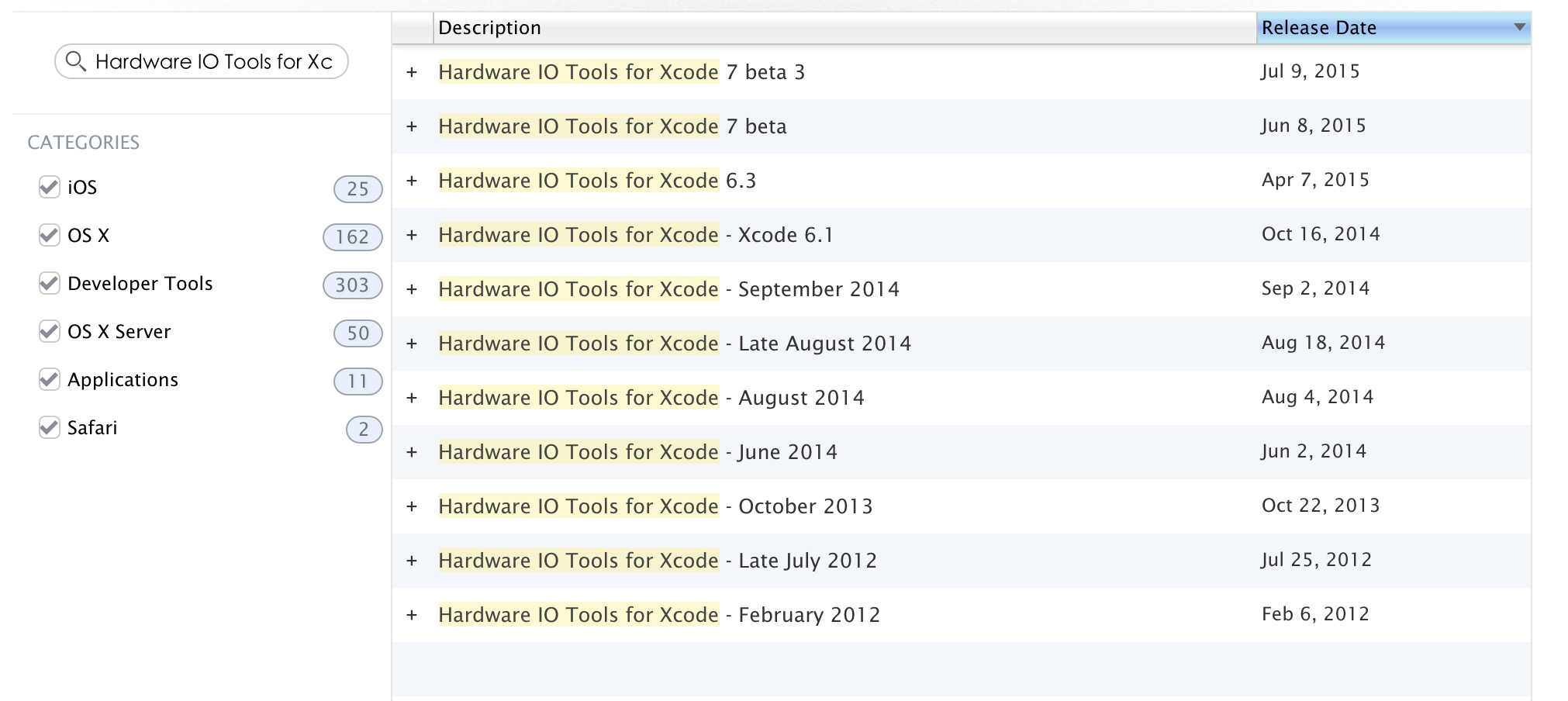Uncheck the Safari category checkbox
The width and height of the screenshot is (1568, 701).
[x=49, y=427]
